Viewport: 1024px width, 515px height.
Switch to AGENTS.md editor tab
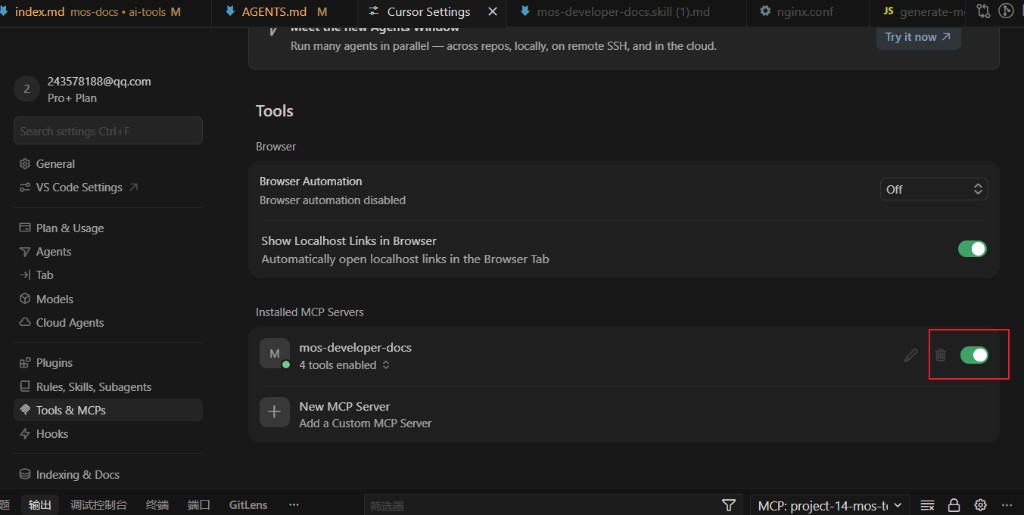pos(284,12)
